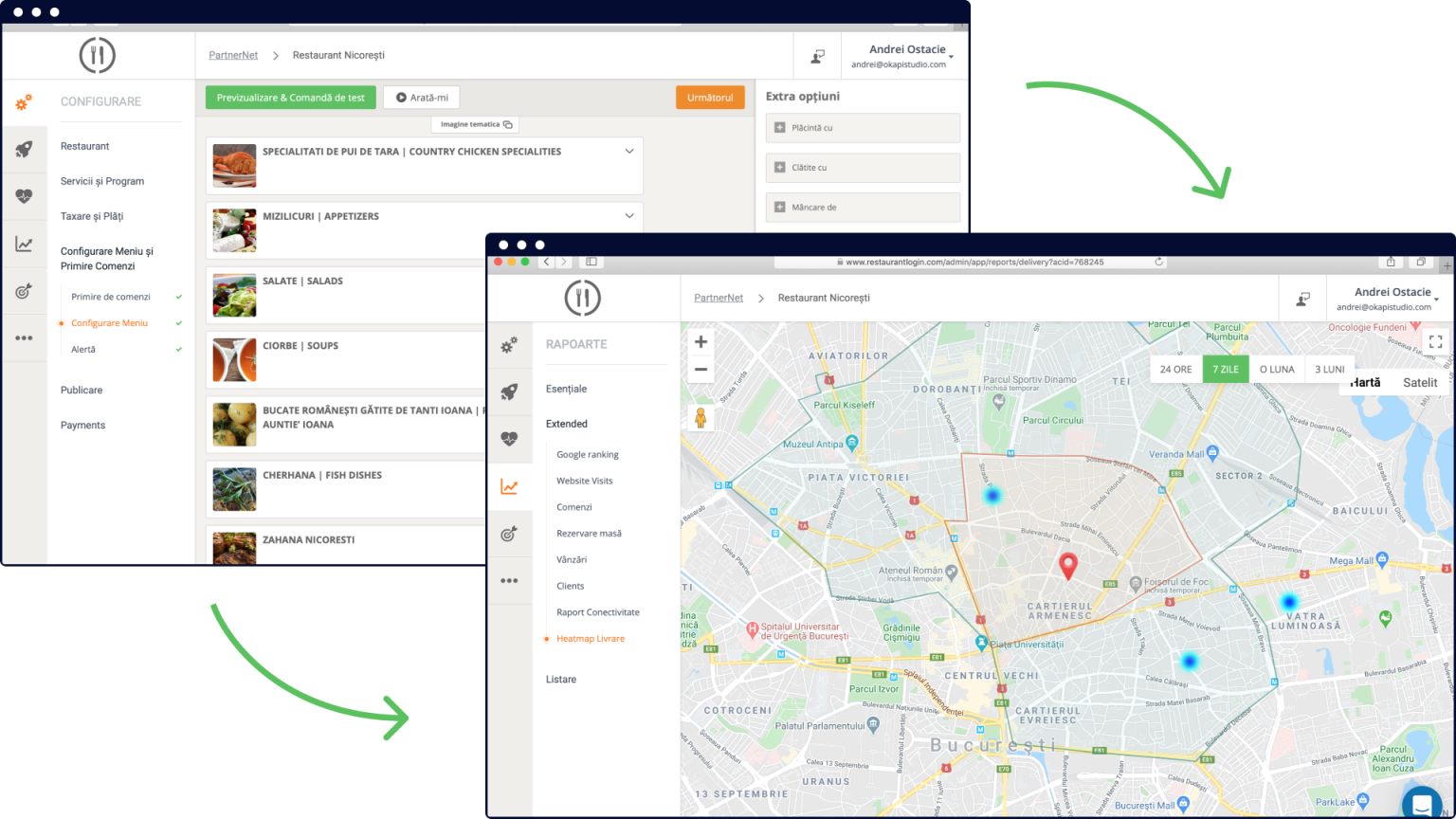
Task: Click the orange Următorul button
Action: coord(710,98)
